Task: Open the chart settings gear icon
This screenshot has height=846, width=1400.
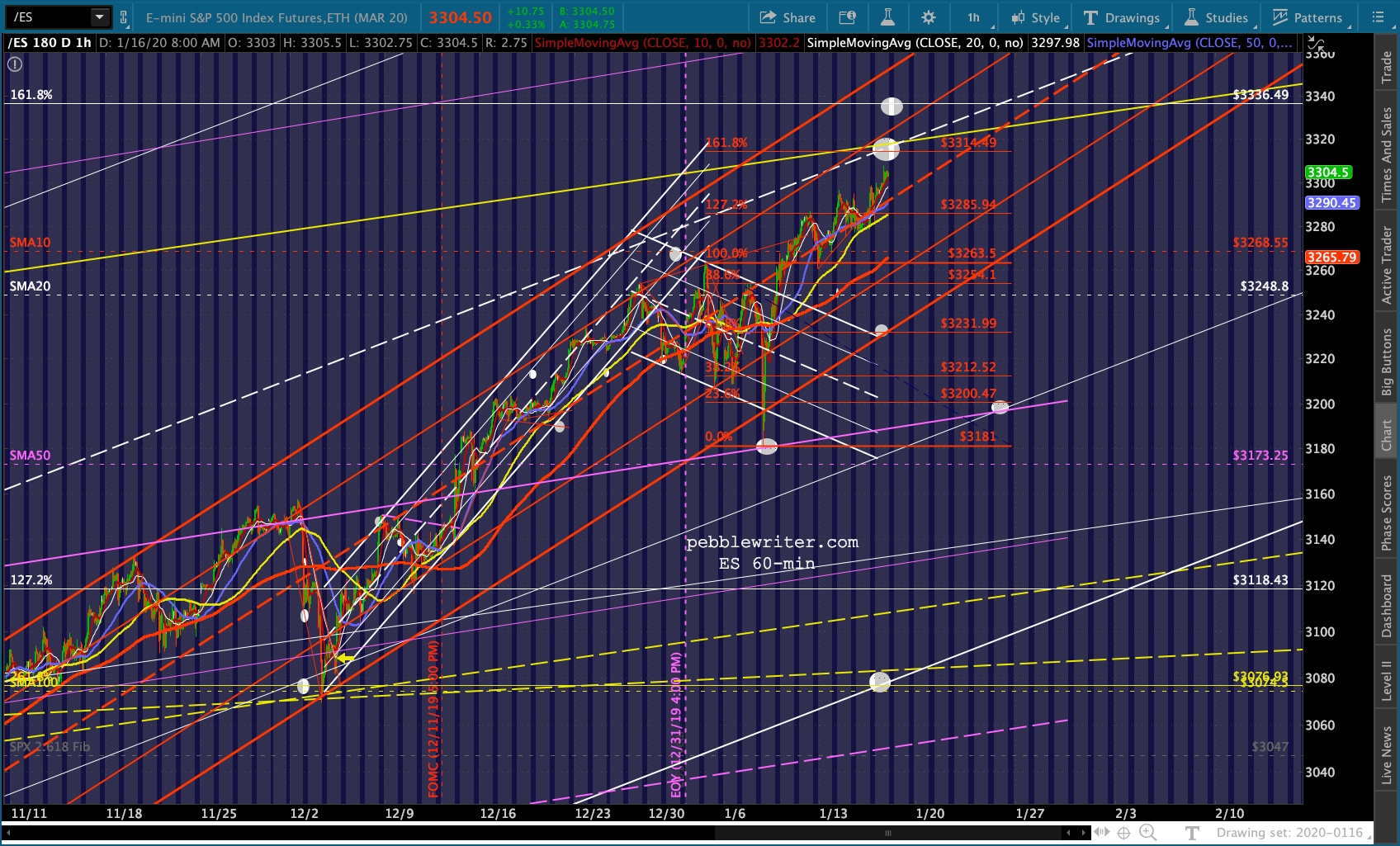Action: [929, 17]
